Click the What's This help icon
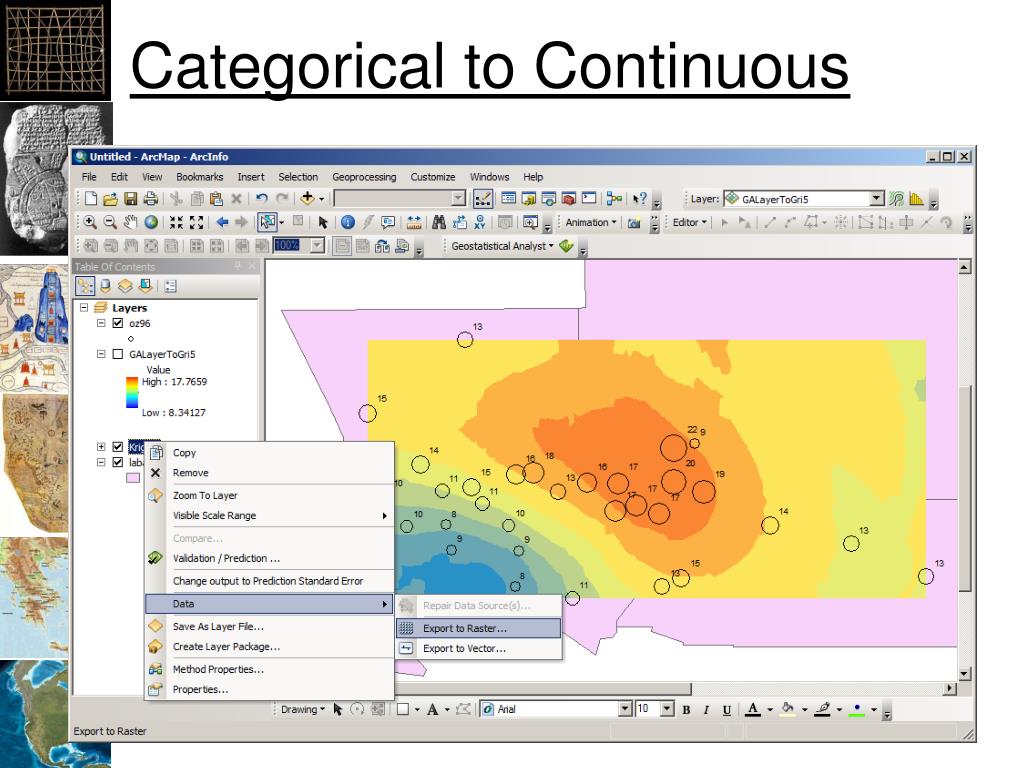The image size is (1024, 768). [640, 199]
